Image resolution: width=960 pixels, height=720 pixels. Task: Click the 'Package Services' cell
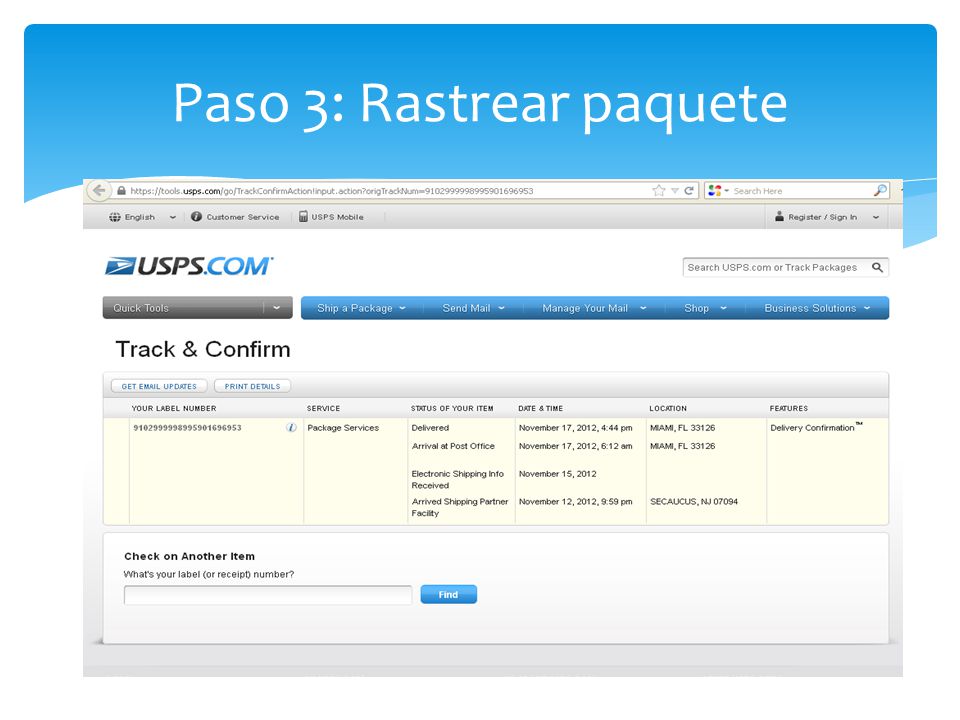point(343,428)
